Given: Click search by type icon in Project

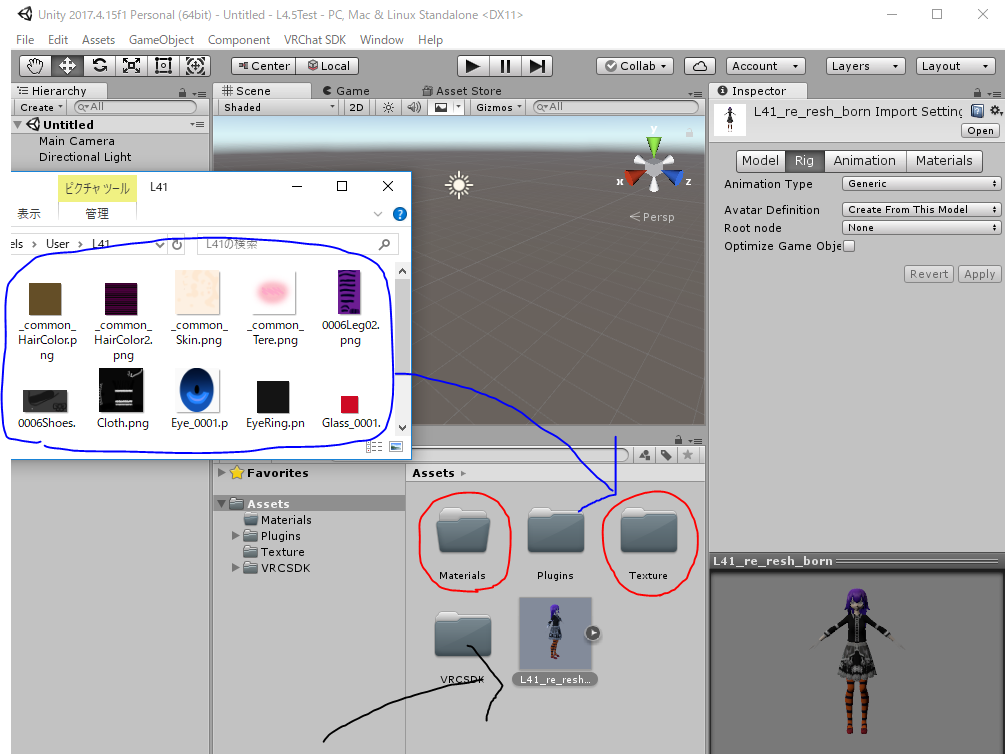Looking at the screenshot, I should (x=645, y=455).
